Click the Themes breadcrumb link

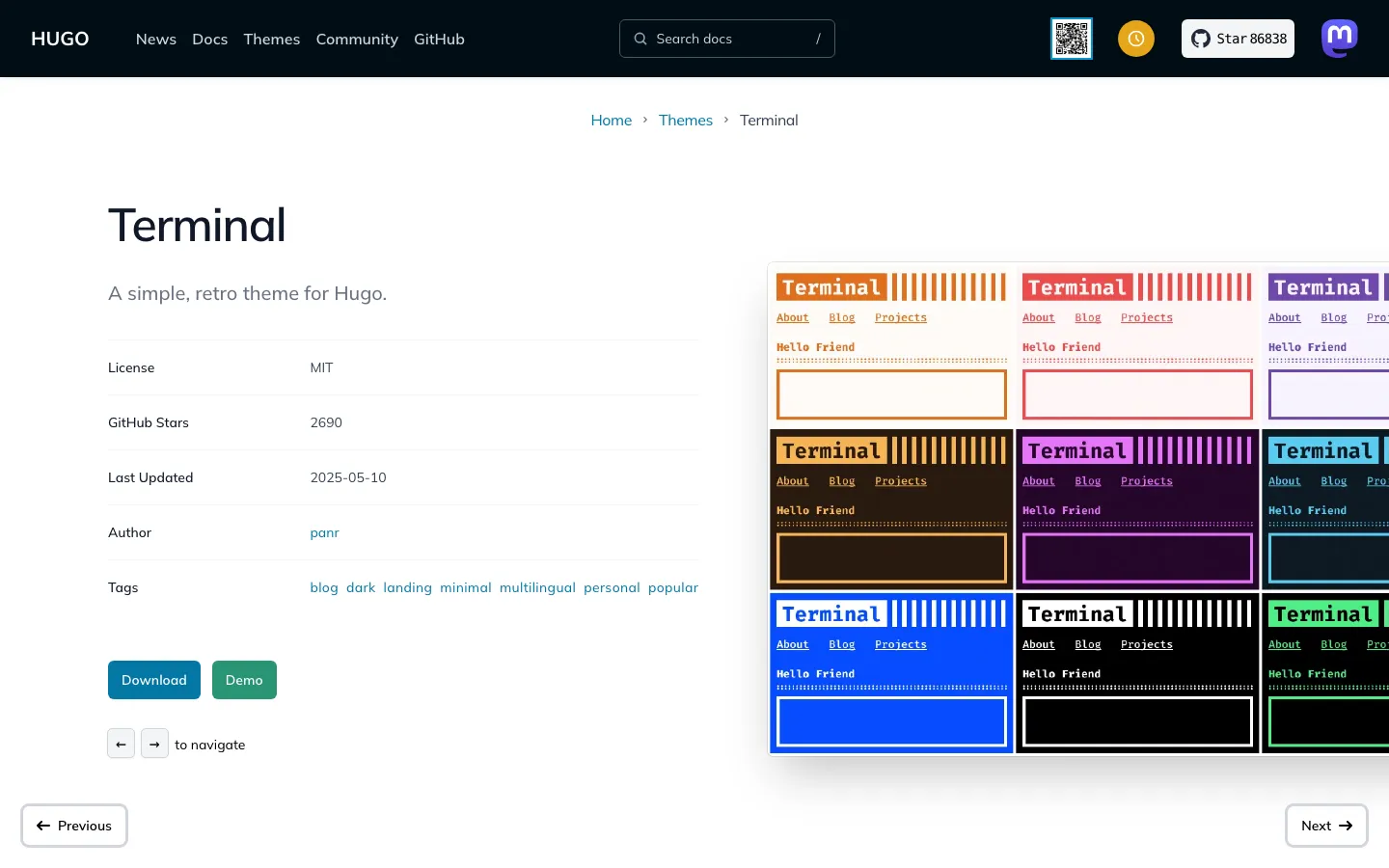pos(686,121)
